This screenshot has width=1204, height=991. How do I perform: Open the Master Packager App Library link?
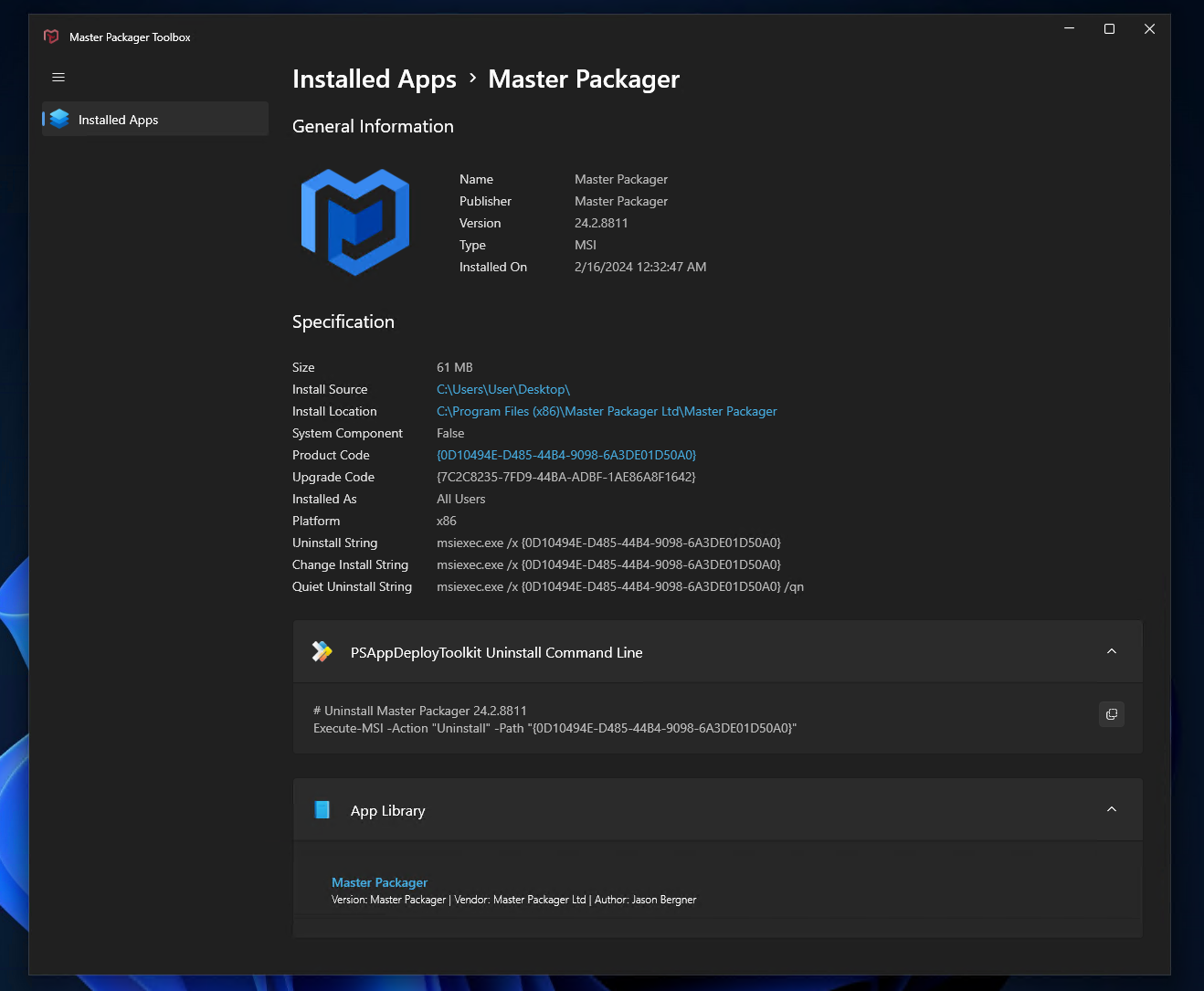pos(379,882)
